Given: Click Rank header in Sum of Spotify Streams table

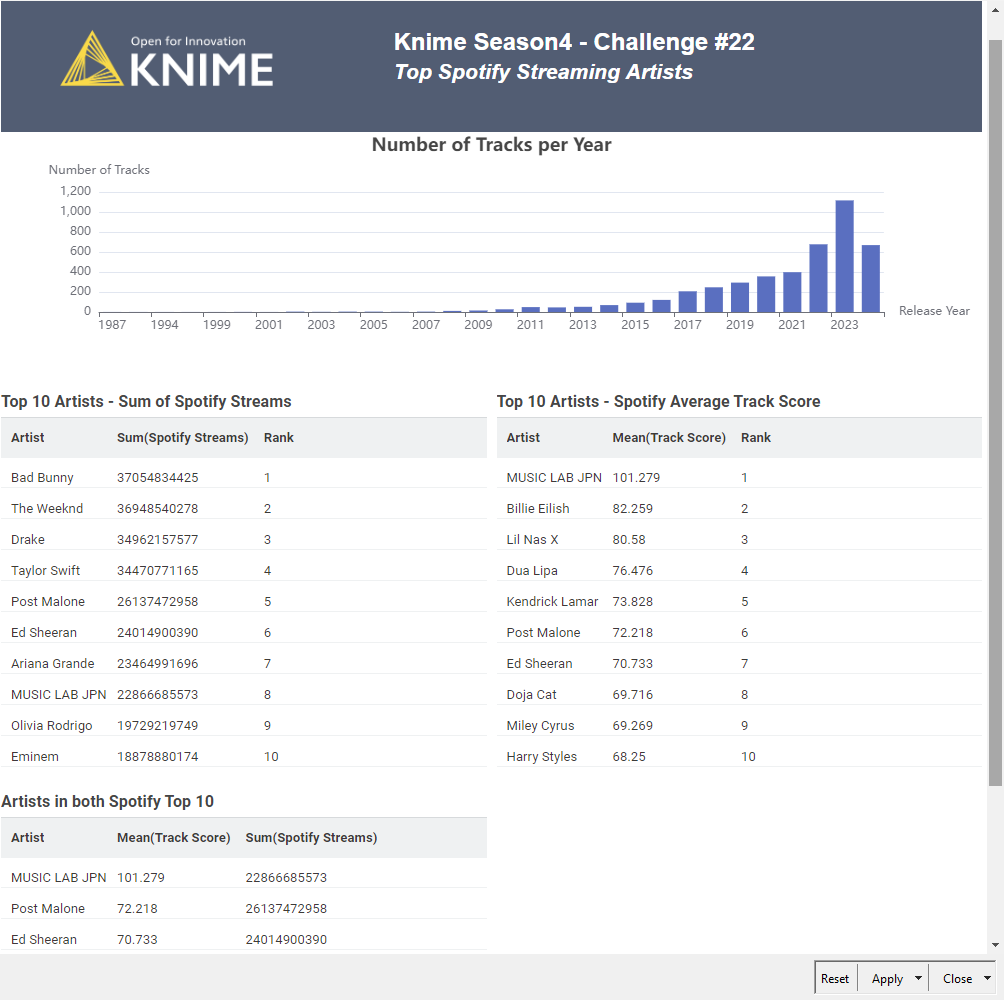Looking at the screenshot, I should coord(279,438).
